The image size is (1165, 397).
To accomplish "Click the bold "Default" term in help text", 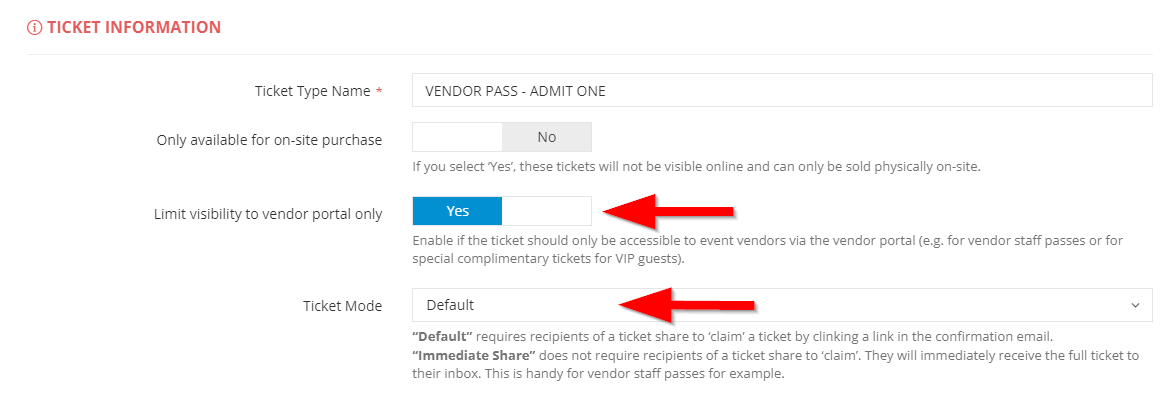I will tap(443, 335).
